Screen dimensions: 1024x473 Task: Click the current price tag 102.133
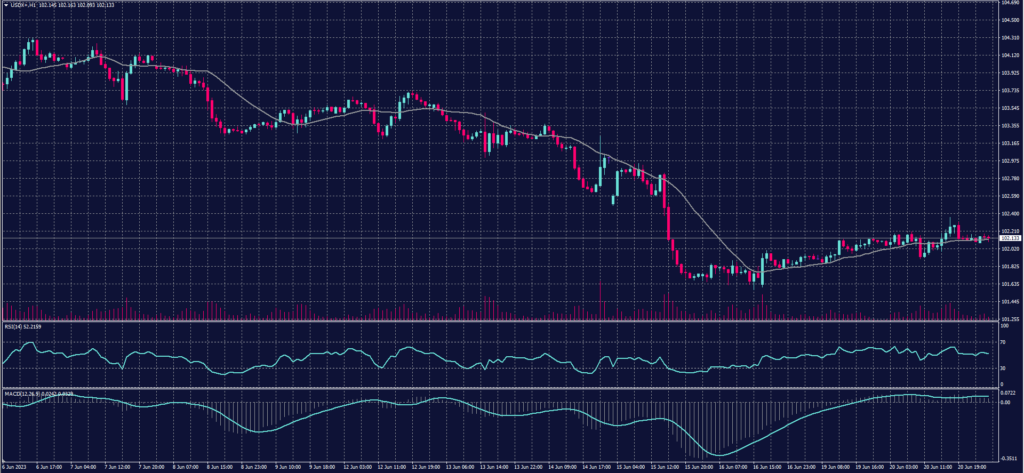pos(1010,238)
